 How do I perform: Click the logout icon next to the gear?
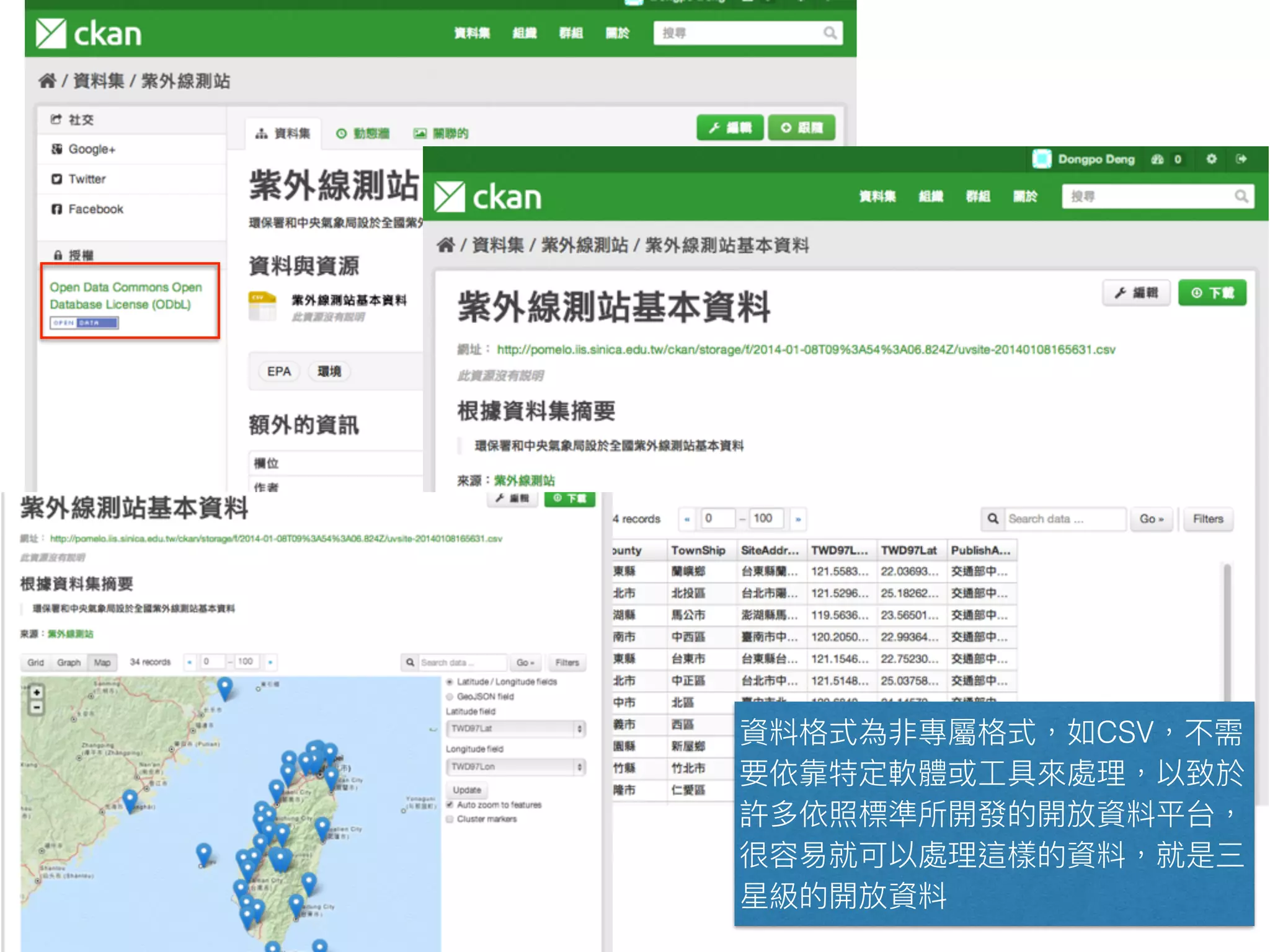coord(1241,159)
